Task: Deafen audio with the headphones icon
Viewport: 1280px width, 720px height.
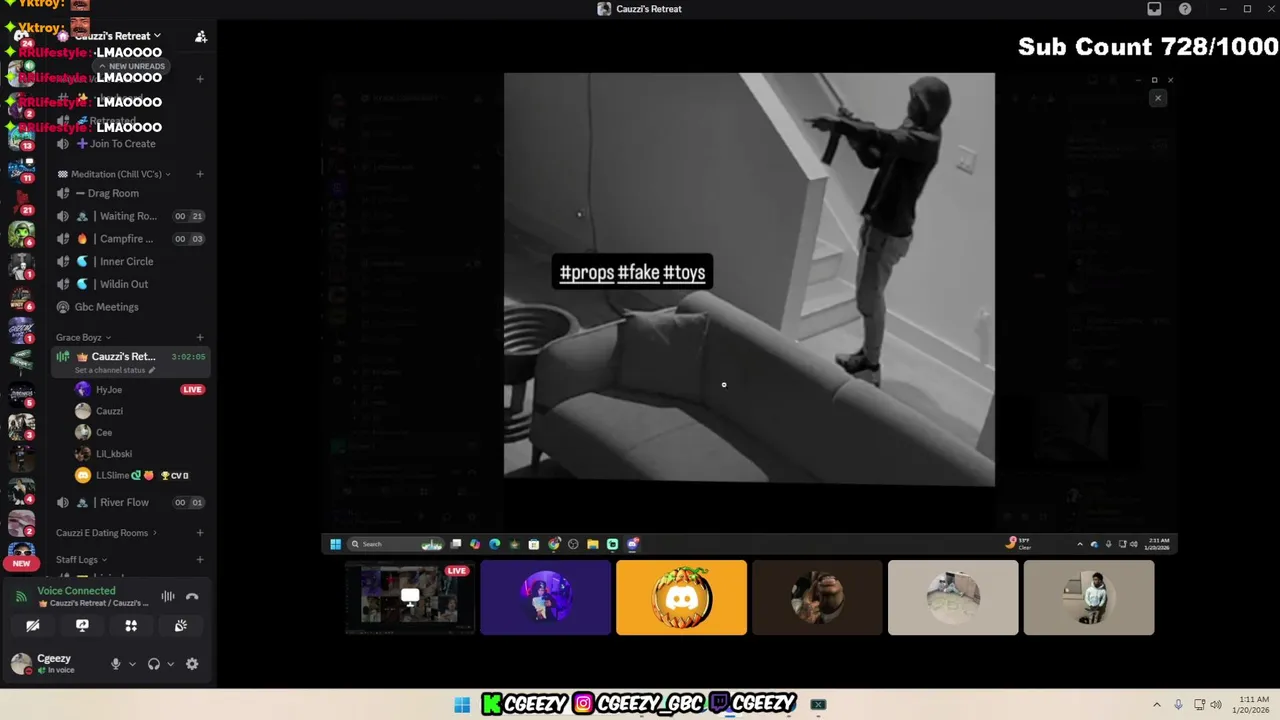Action: [154, 664]
